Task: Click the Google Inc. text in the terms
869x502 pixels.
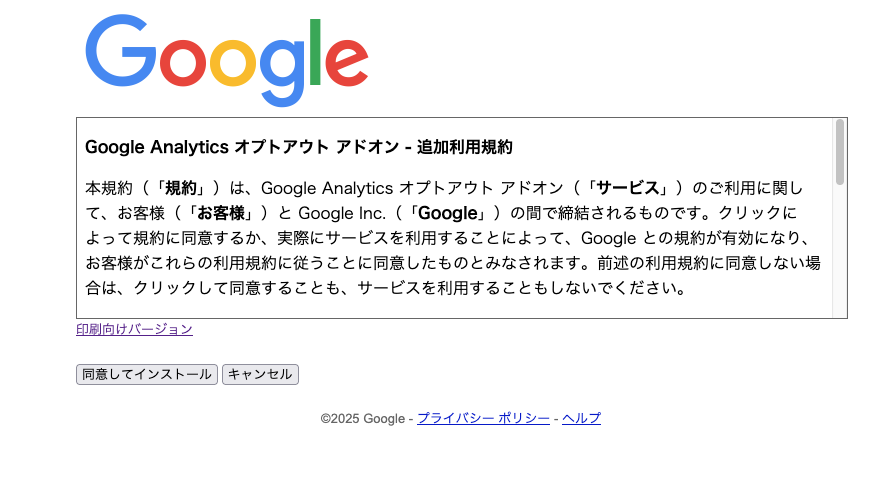Action: point(342,213)
